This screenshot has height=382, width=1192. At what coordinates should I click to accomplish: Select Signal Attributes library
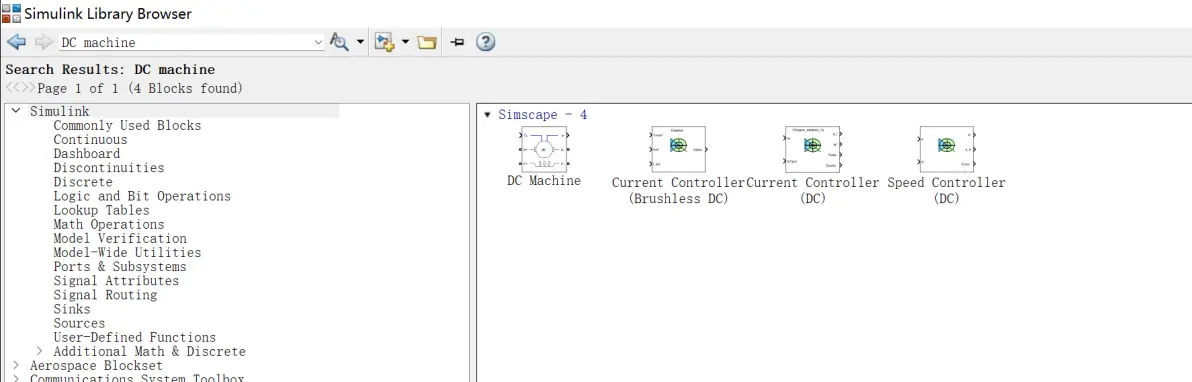click(x=116, y=281)
